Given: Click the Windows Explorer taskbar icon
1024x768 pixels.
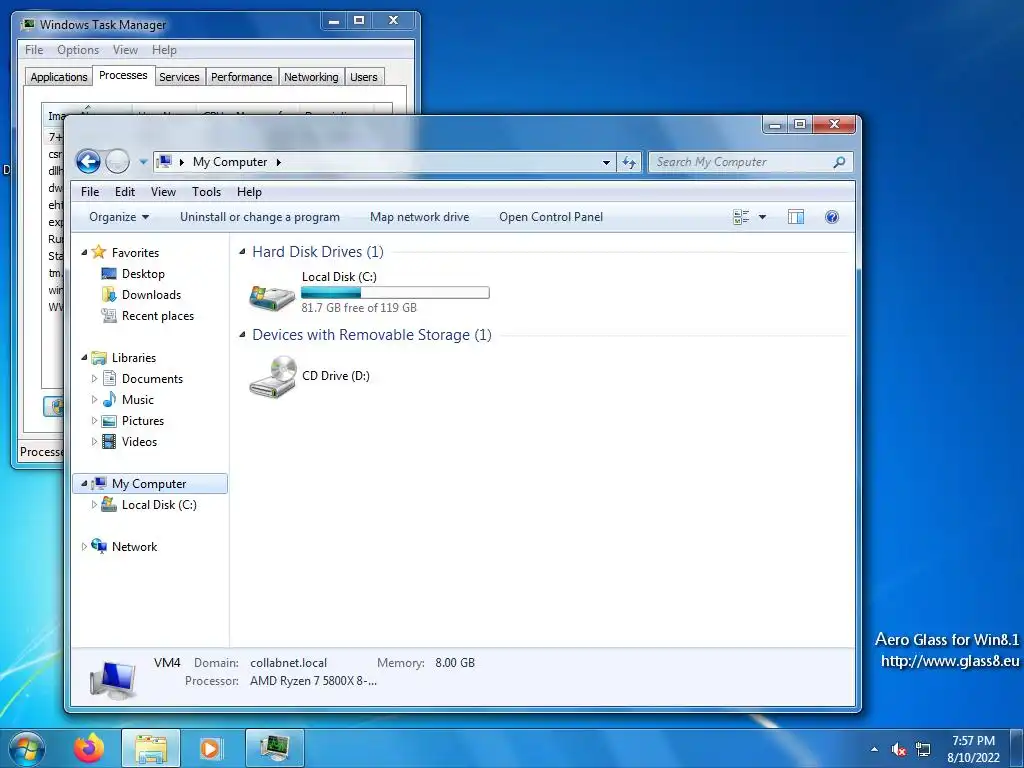Looking at the screenshot, I should tap(151, 748).
